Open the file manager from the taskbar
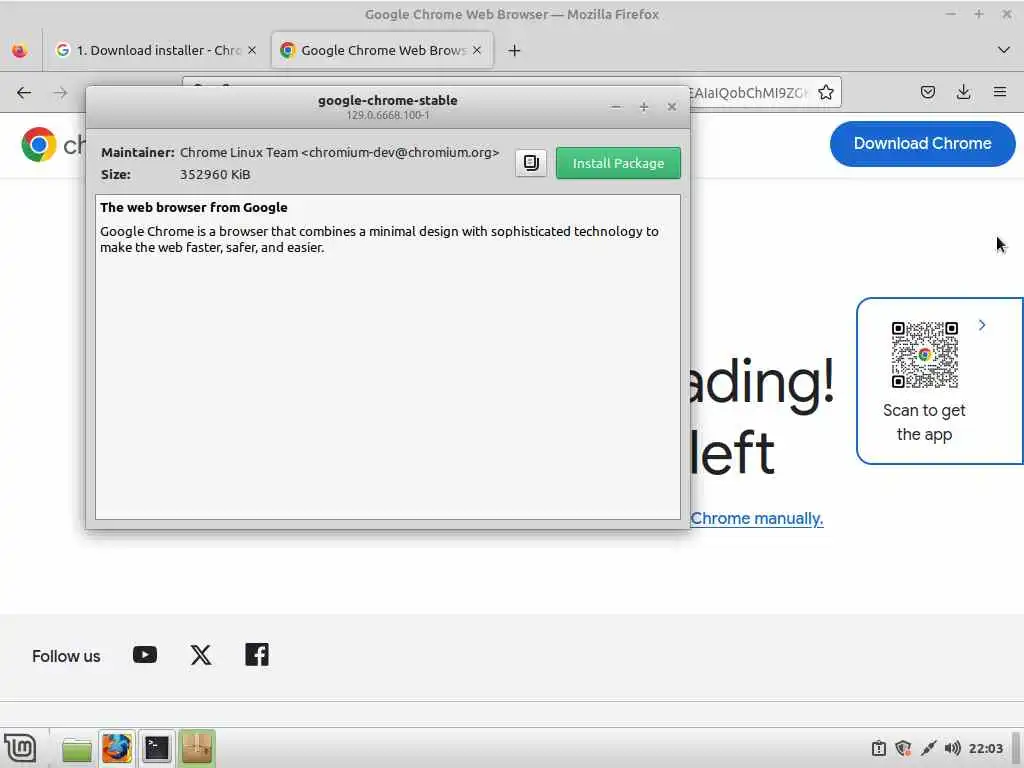Viewport: 1024px width, 768px height. click(77, 749)
